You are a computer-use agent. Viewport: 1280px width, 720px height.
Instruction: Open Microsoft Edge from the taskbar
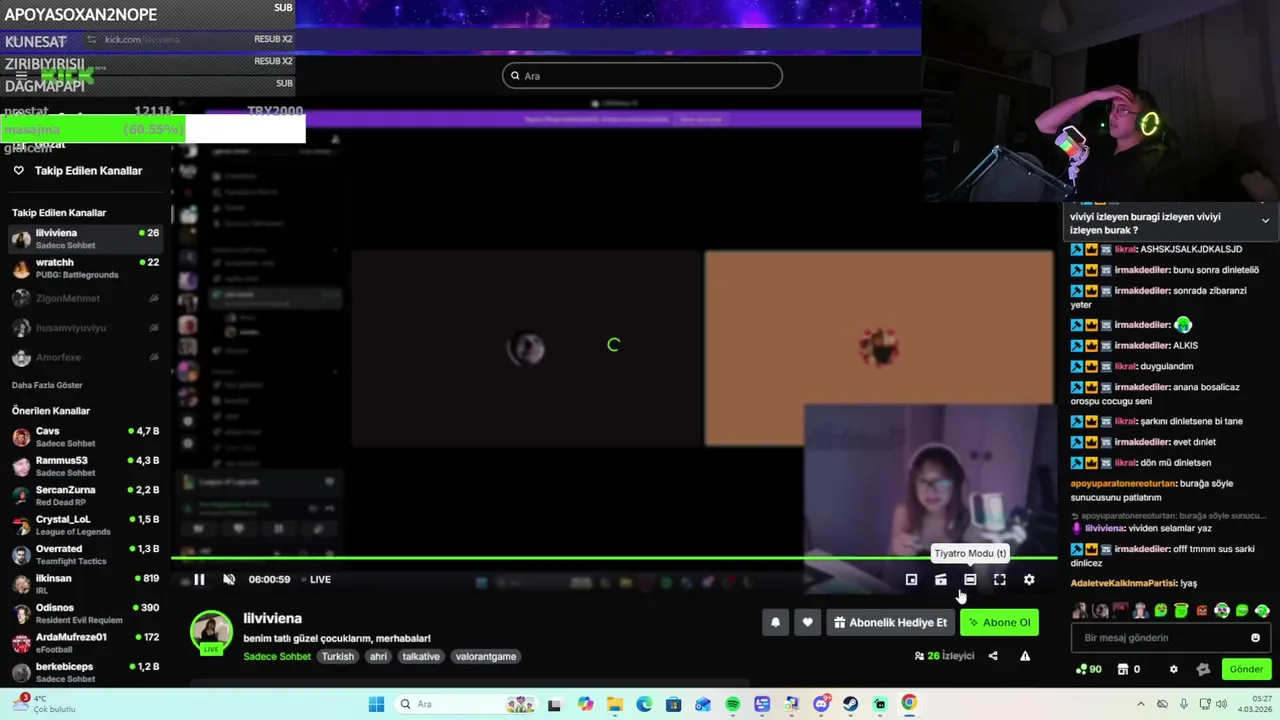(644, 704)
